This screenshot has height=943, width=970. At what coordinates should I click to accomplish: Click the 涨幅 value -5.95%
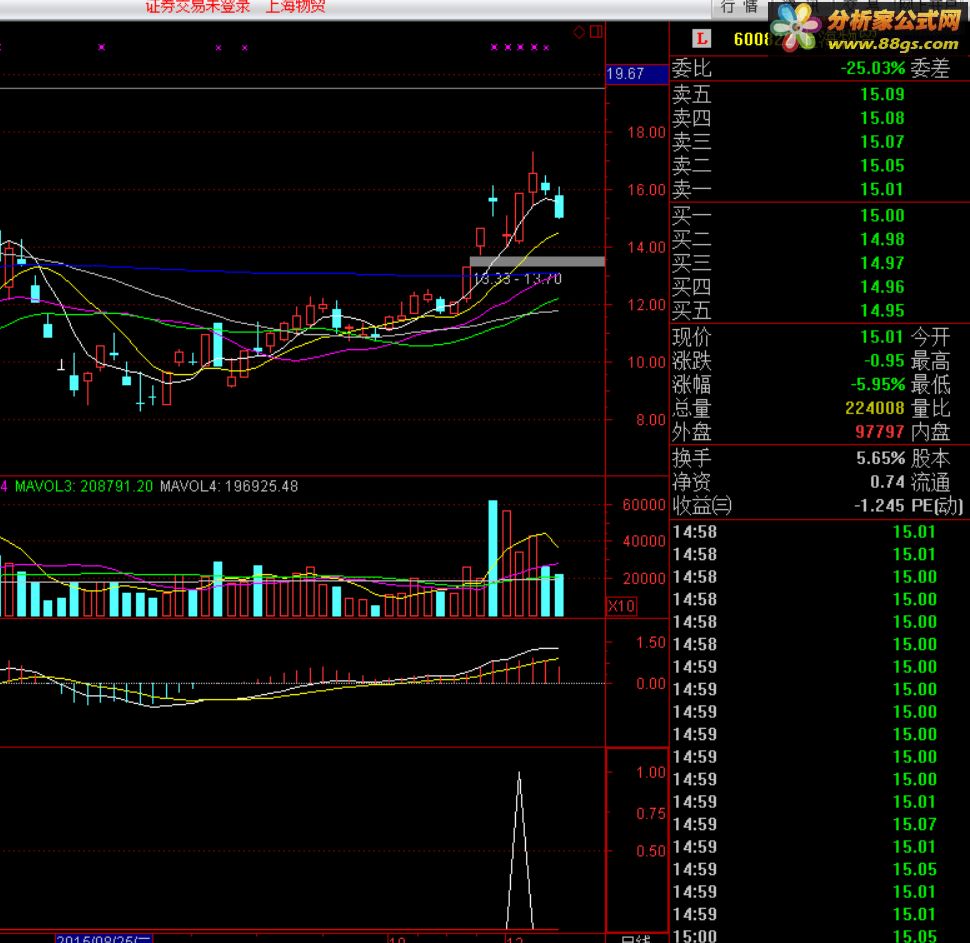(x=878, y=384)
